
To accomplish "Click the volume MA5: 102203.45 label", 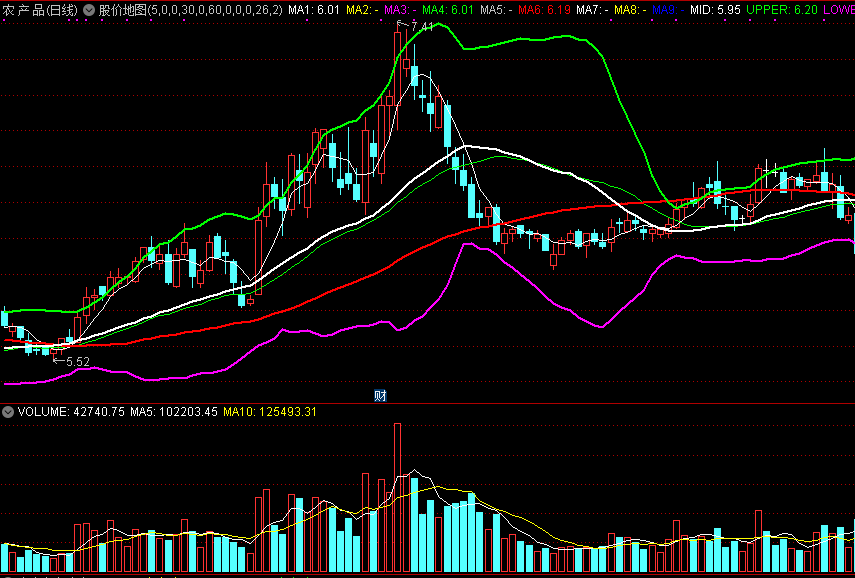I will 174,412.
